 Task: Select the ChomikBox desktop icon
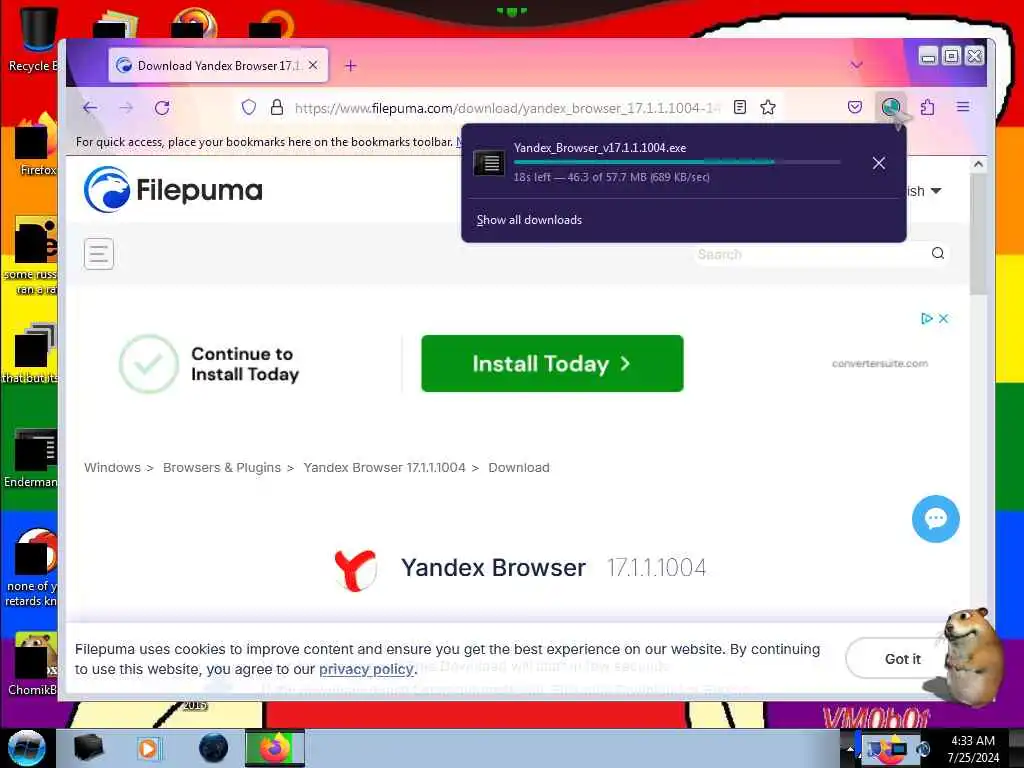[x=33, y=664]
